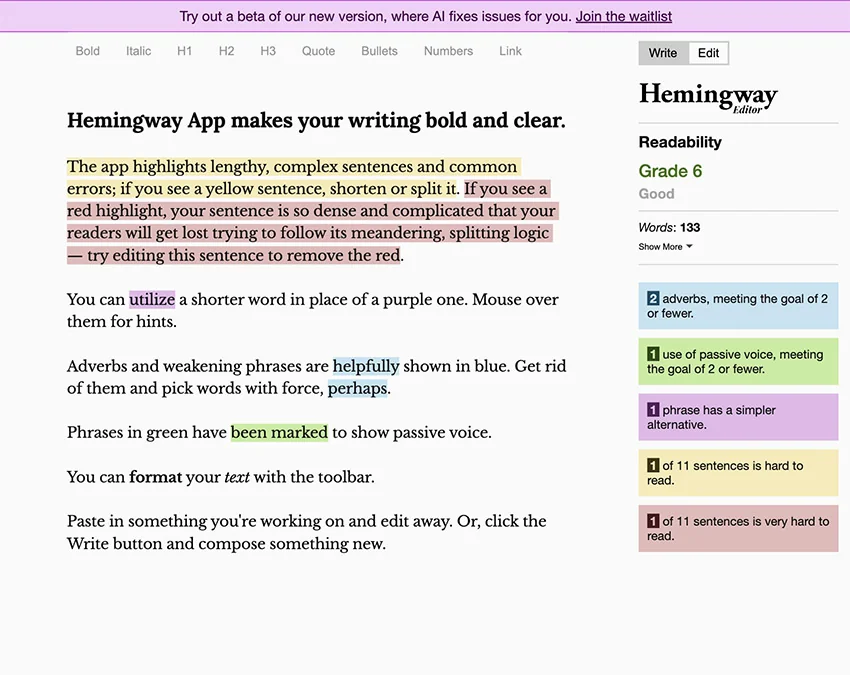
Task: Create a Numbers list
Action: [448, 51]
